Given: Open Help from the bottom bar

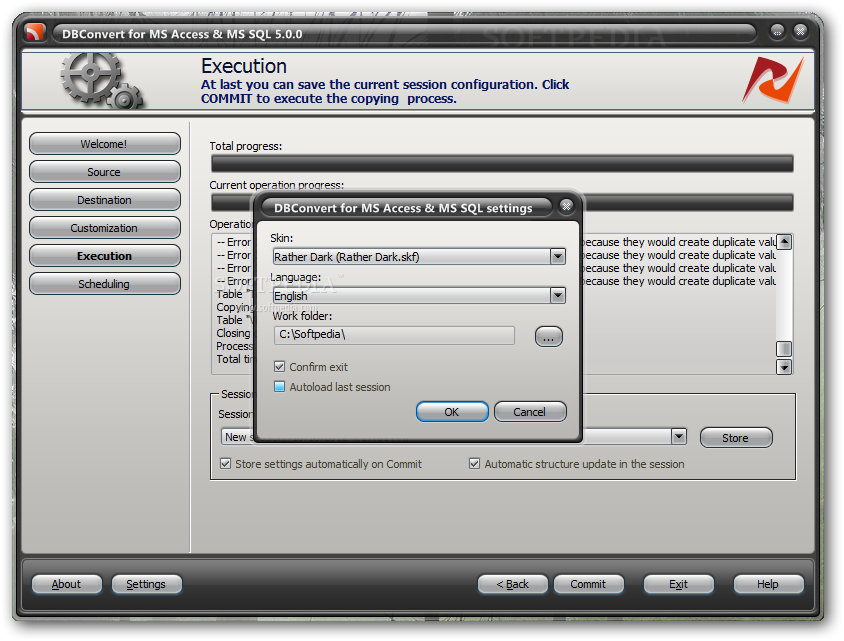Looking at the screenshot, I should point(768,584).
